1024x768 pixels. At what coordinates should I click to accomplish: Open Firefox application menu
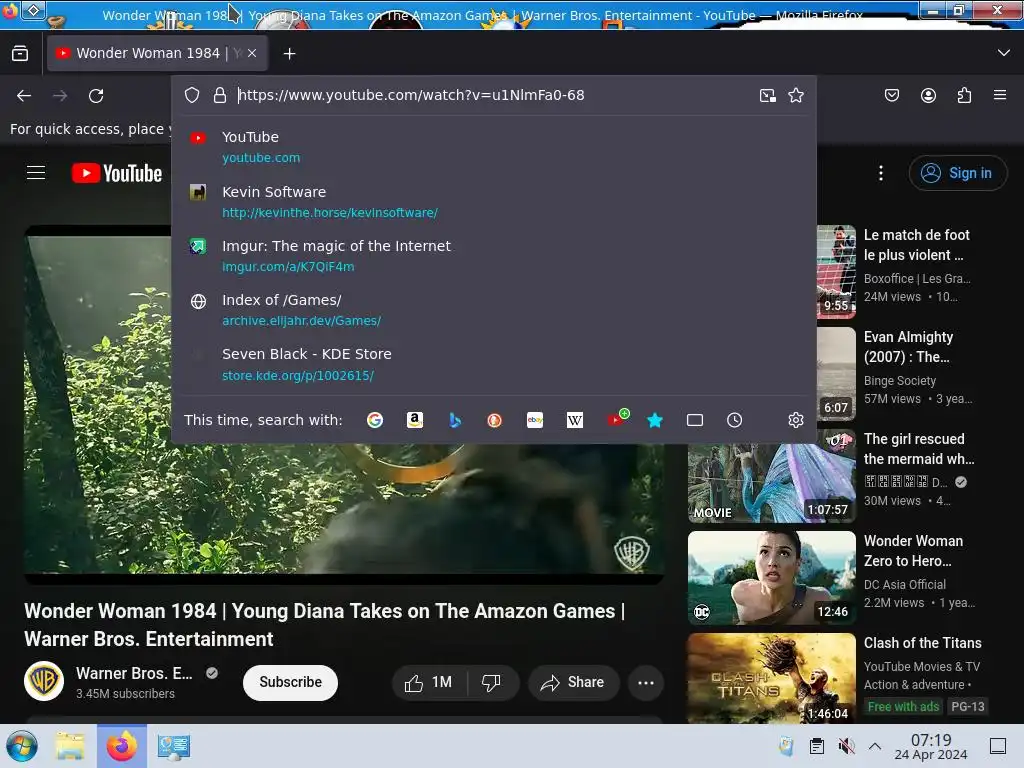tap(1000, 95)
